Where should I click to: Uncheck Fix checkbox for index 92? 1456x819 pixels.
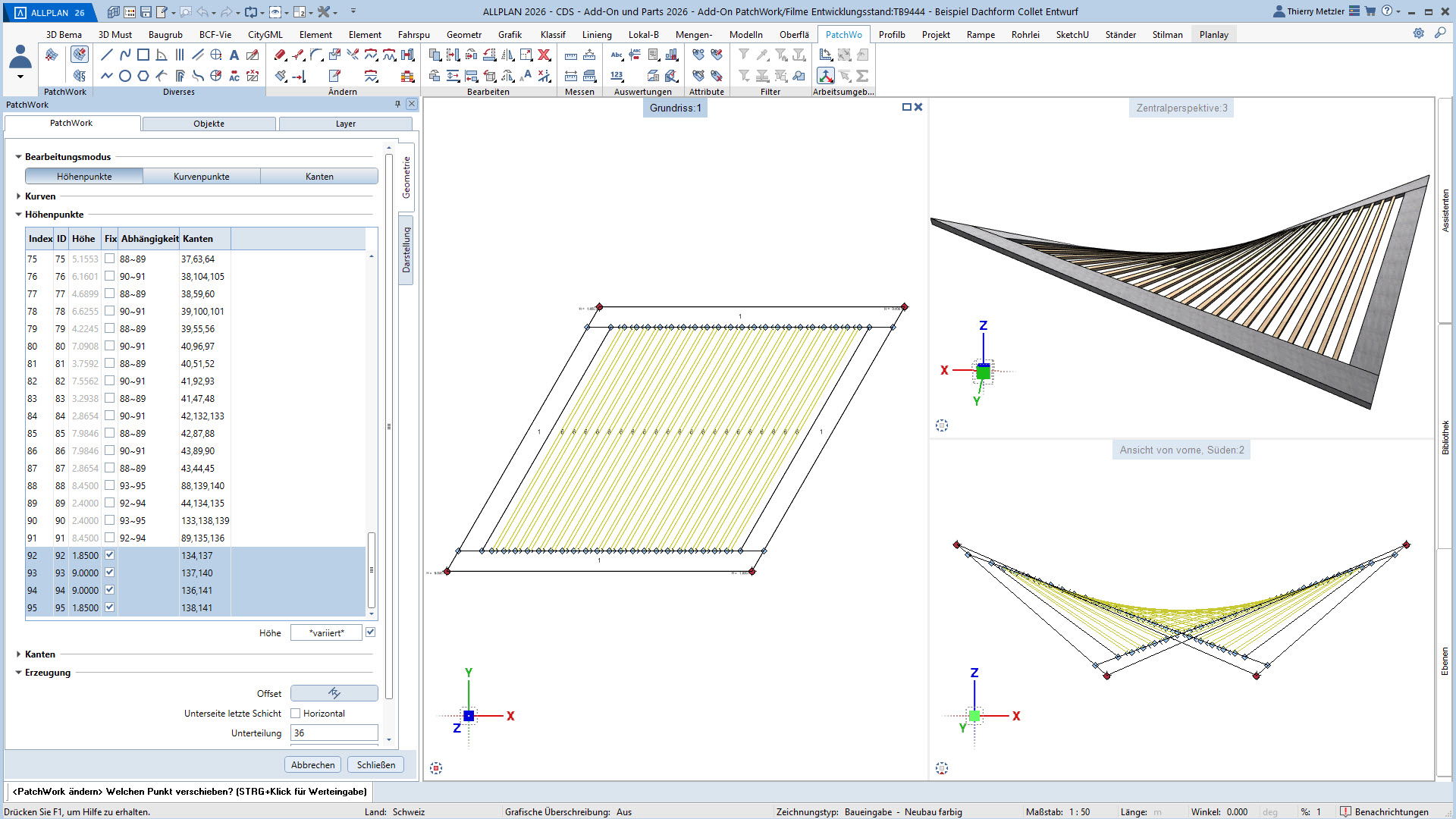click(x=109, y=555)
